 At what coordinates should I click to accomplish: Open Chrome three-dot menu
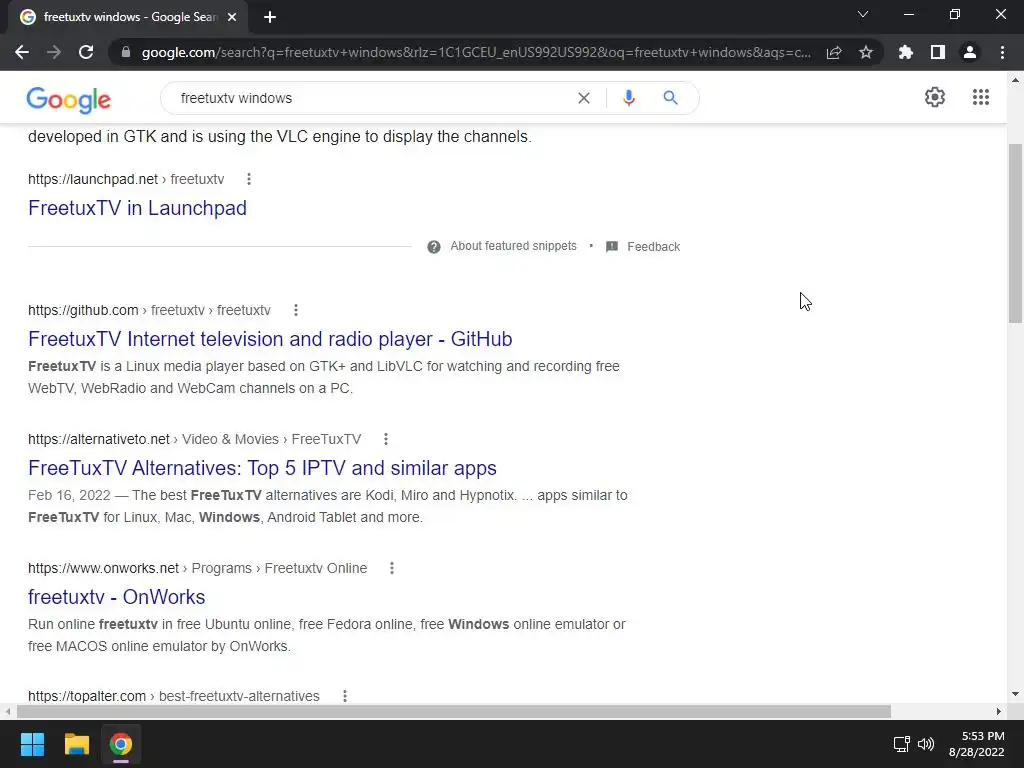(x=1002, y=52)
